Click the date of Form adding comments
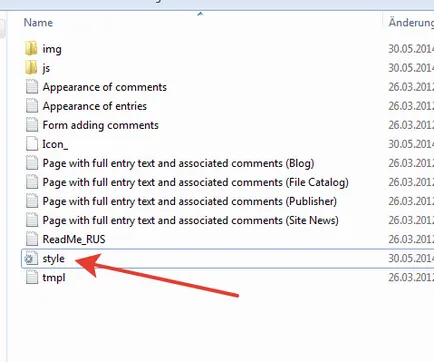Viewport: 434px width, 362px height. tap(411, 125)
